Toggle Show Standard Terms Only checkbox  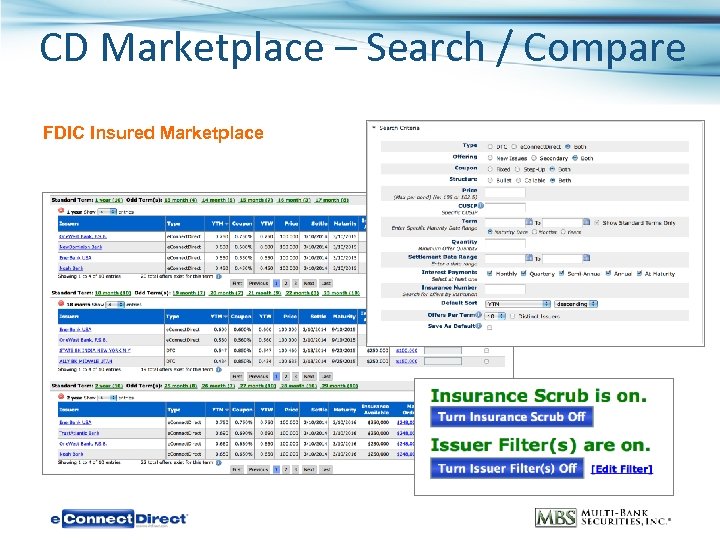coord(596,222)
